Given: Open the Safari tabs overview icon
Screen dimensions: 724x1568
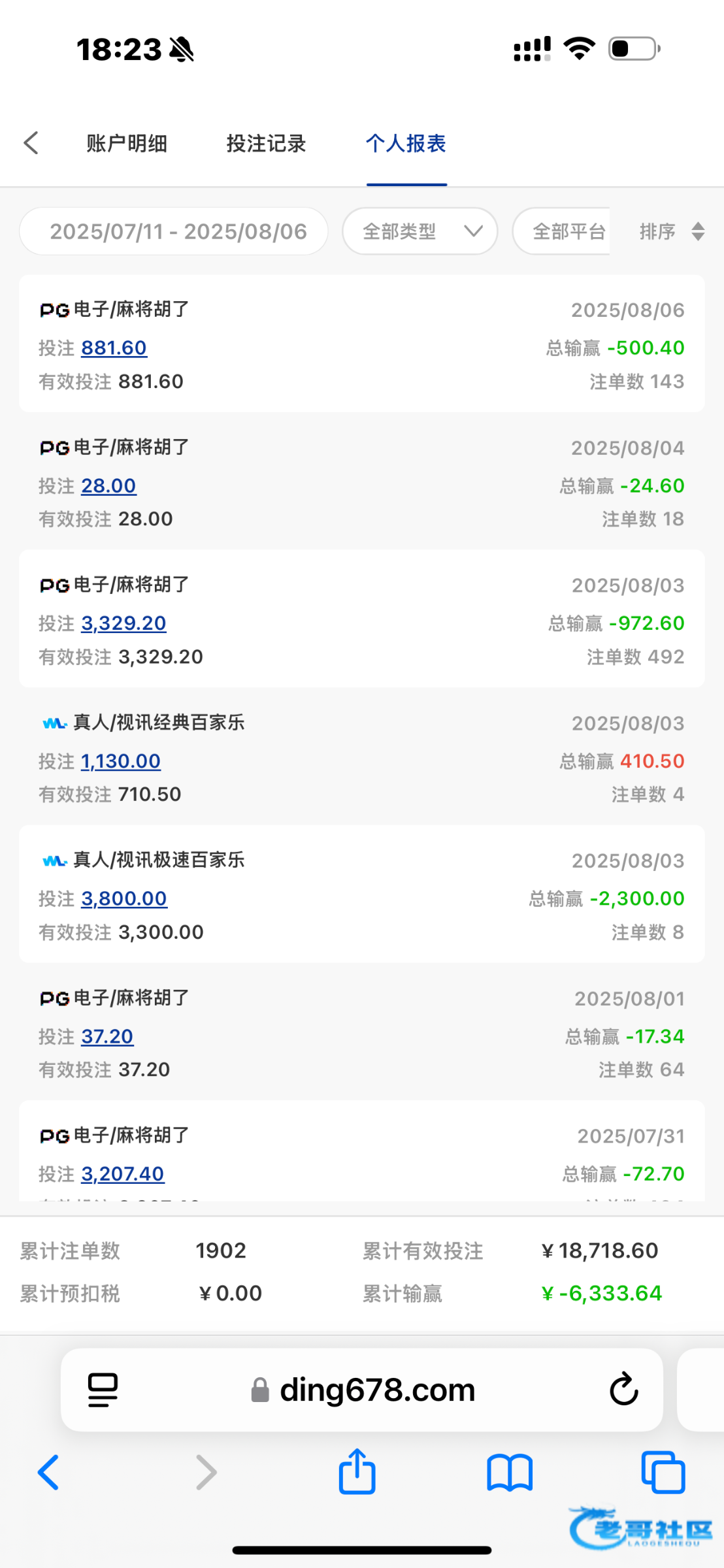Looking at the screenshot, I should pos(663,1473).
